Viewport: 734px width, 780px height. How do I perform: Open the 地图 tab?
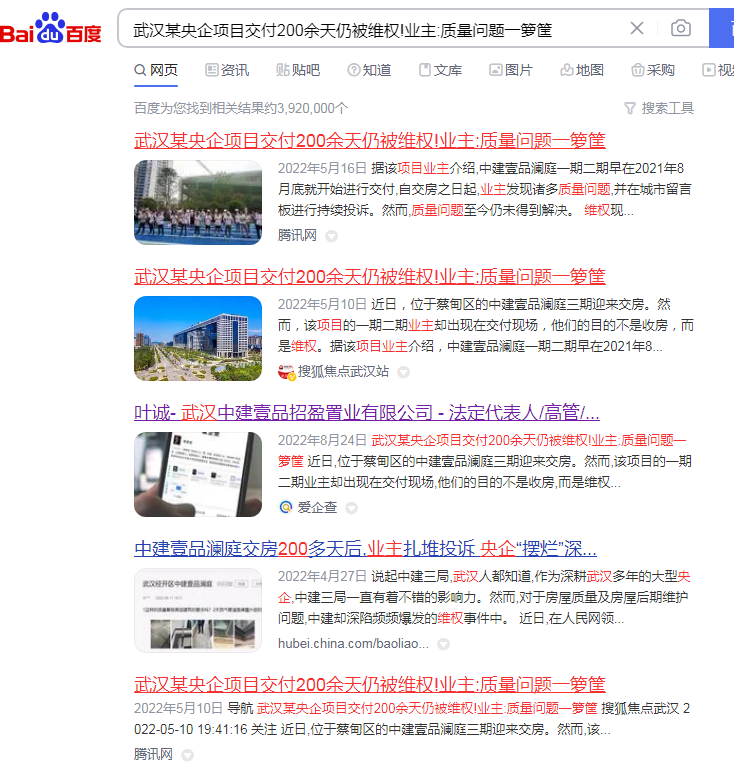[x=582, y=70]
